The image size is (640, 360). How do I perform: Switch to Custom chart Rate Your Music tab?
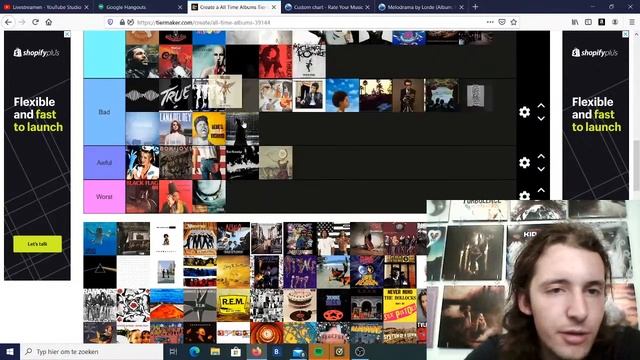pyautogui.click(x=327, y=7)
